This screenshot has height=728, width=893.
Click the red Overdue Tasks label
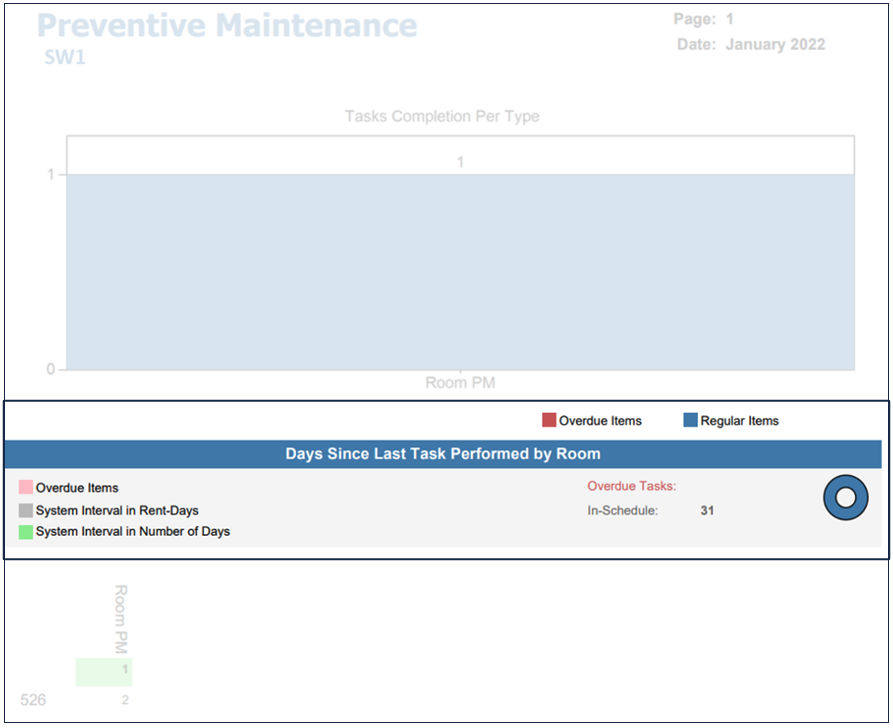click(632, 487)
